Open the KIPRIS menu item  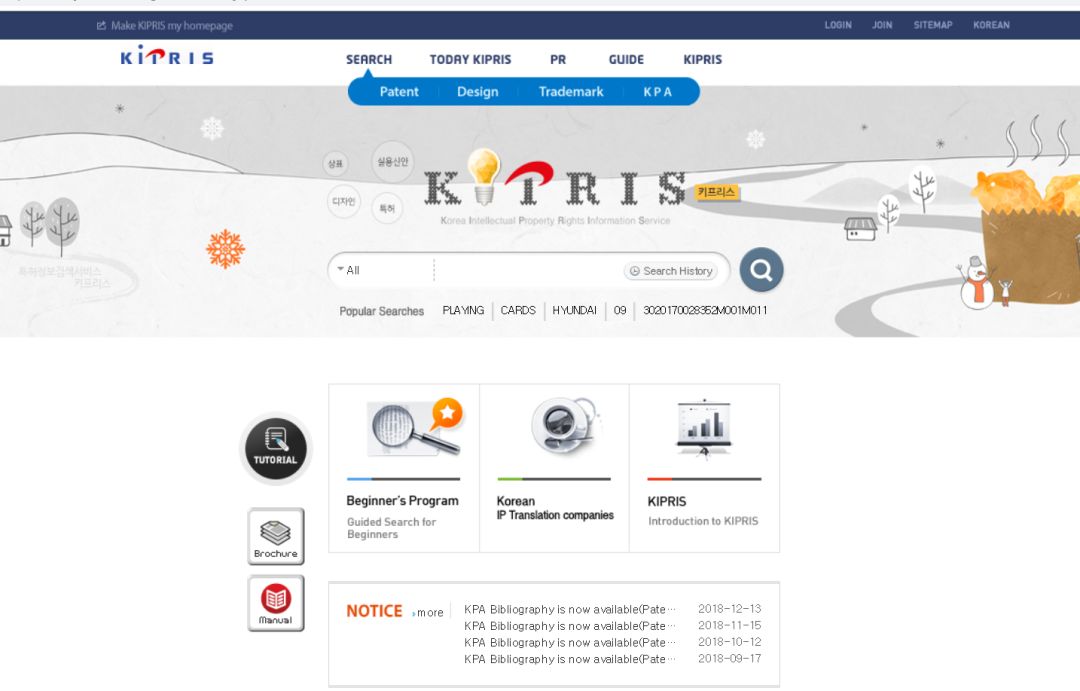click(703, 59)
